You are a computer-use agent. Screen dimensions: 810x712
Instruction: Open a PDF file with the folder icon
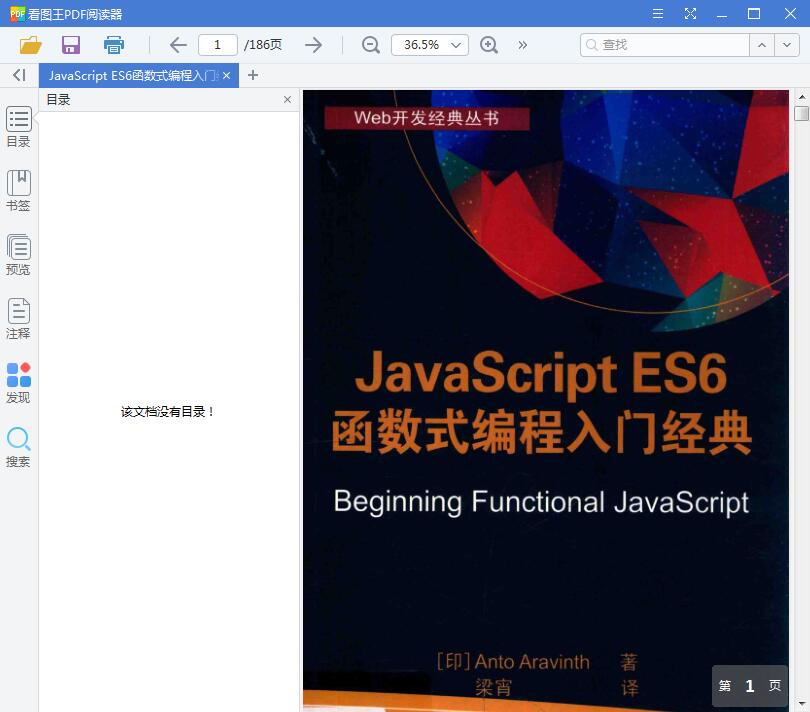[30, 45]
